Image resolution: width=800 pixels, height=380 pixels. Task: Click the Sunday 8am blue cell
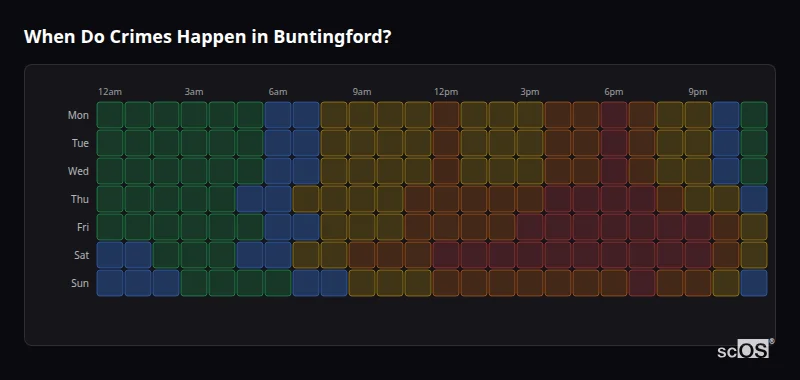coord(334,283)
